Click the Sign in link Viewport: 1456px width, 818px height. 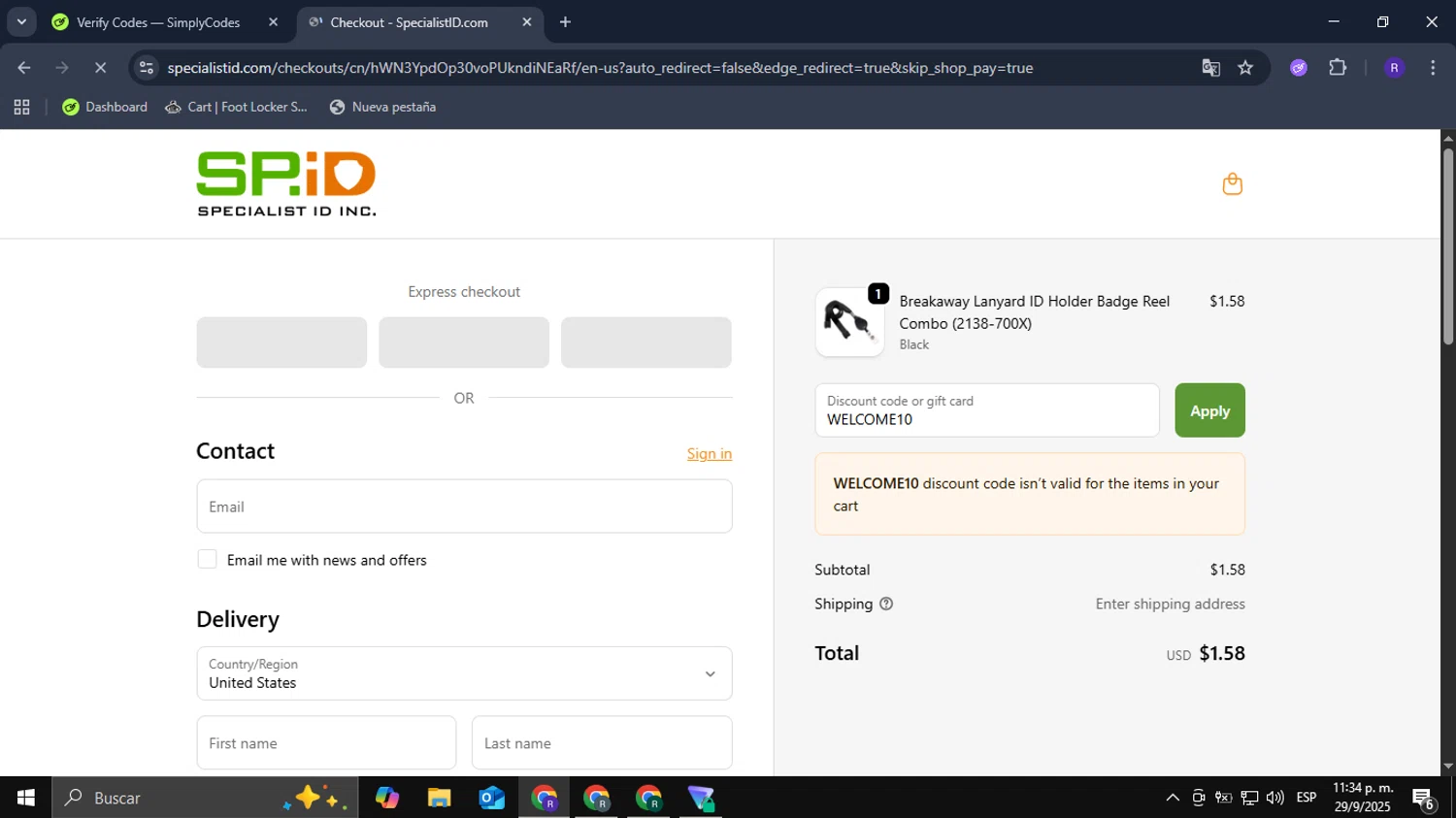710,453
